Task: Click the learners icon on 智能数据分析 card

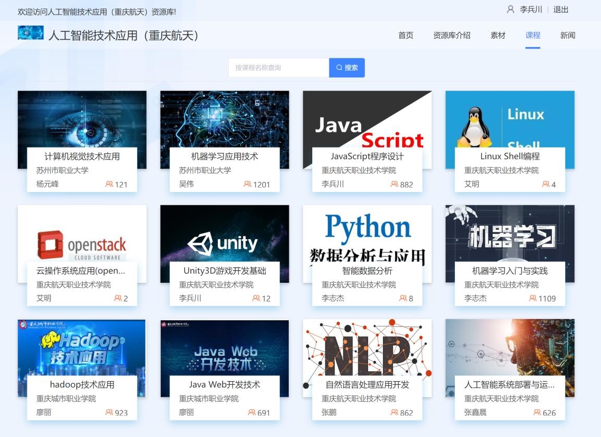Action: pyautogui.click(x=403, y=298)
